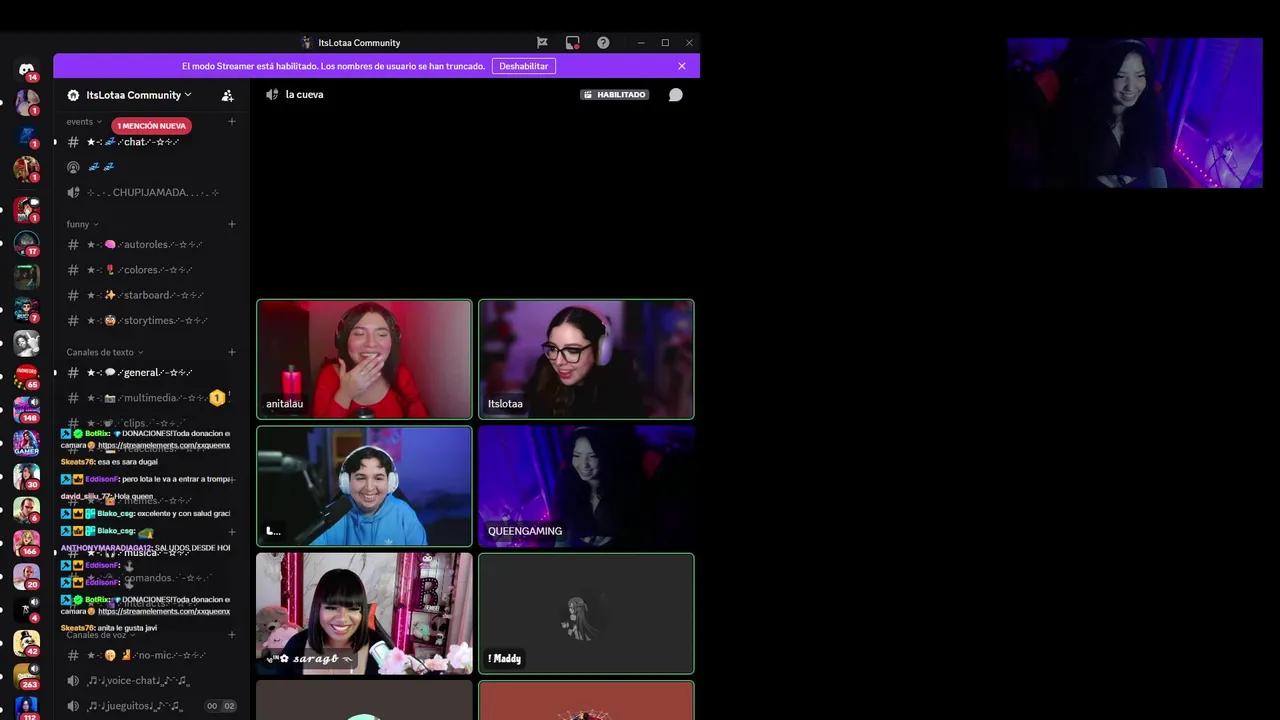Focus Itslotaa's video tile
This screenshot has height=720, width=1280.
coord(586,359)
